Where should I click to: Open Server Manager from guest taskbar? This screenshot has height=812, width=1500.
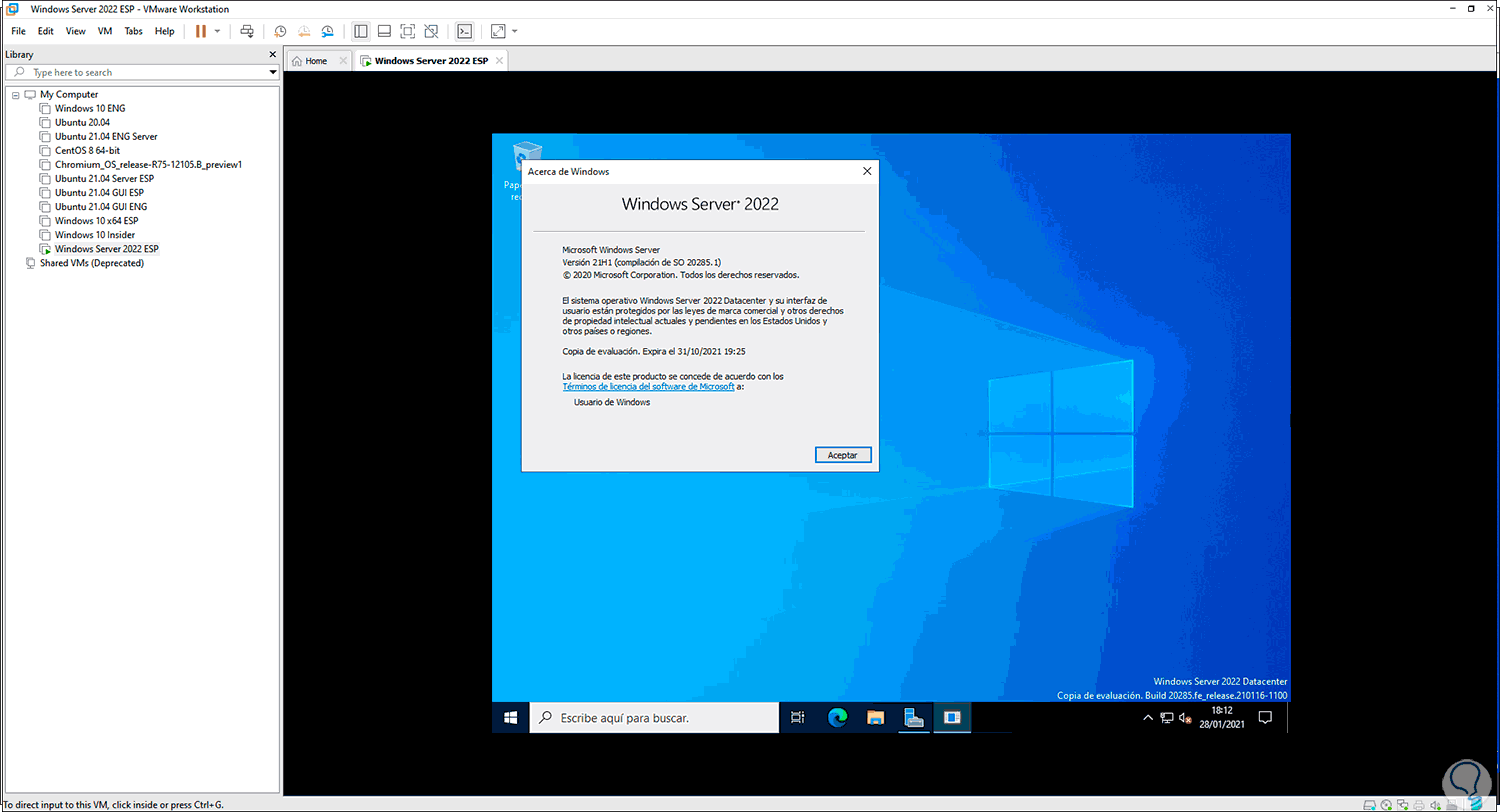(912, 717)
